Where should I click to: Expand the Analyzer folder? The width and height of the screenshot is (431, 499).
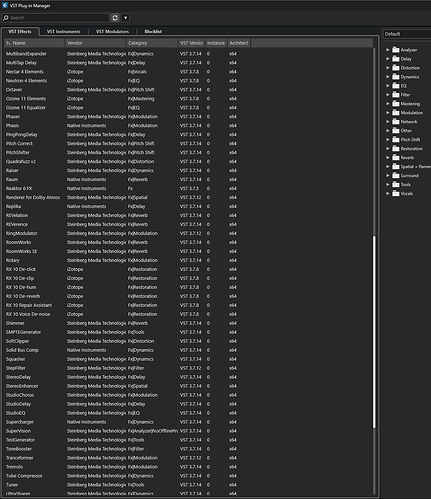pos(388,50)
